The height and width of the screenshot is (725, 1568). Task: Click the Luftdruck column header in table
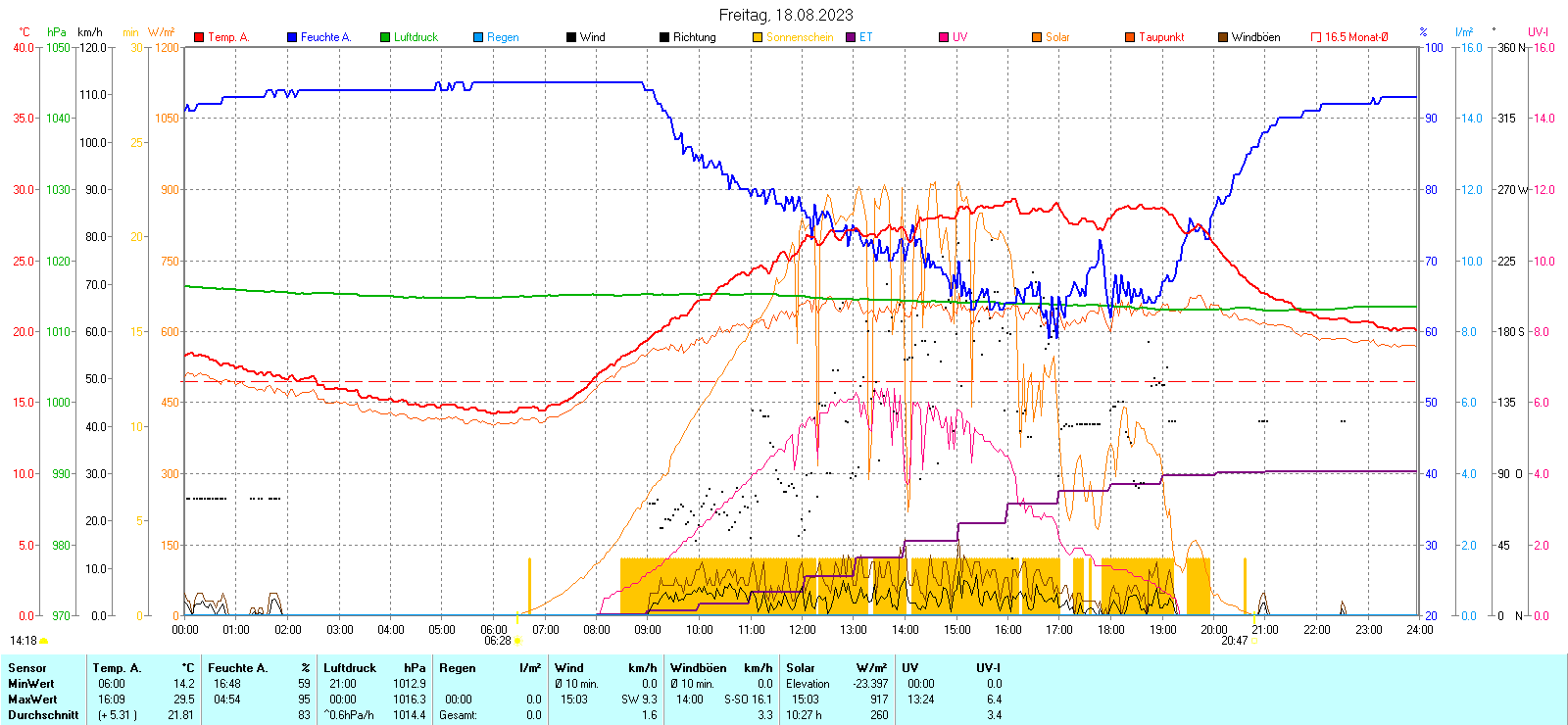(x=350, y=668)
